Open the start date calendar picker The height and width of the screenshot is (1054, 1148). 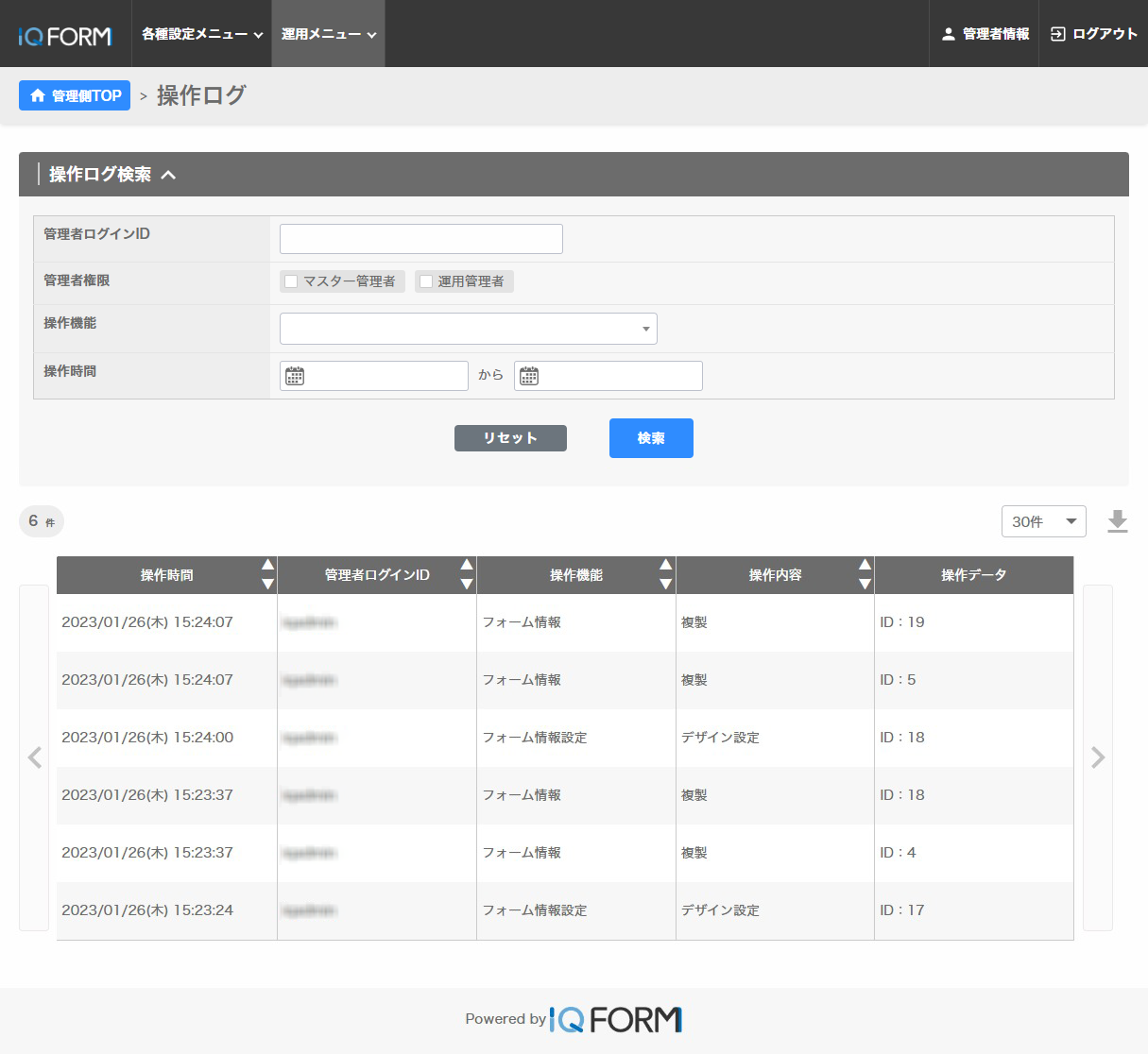[x=295, y=376]
